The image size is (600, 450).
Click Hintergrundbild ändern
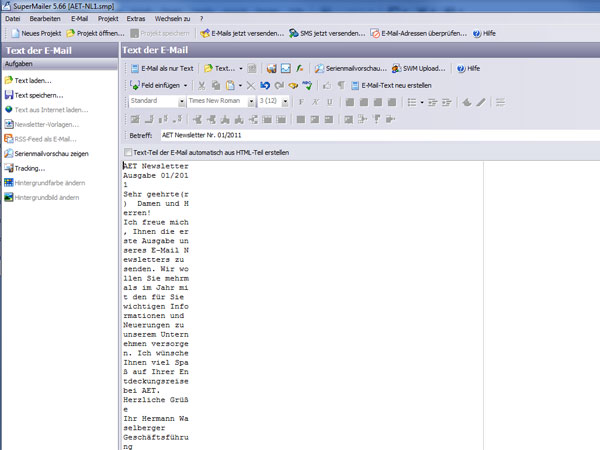pyautogui.click(x=42, y=197)
